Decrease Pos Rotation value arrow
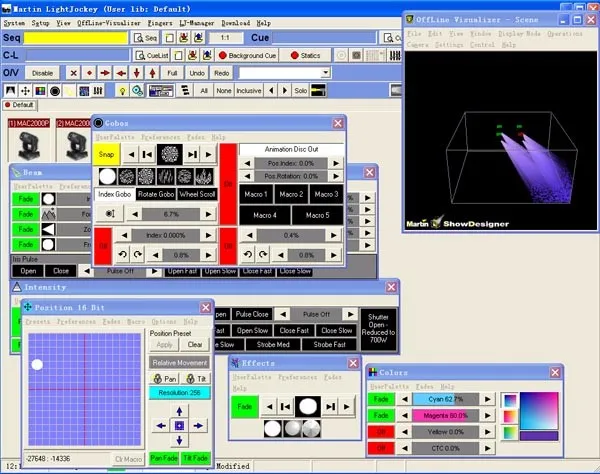 click(x=247, y=176)
